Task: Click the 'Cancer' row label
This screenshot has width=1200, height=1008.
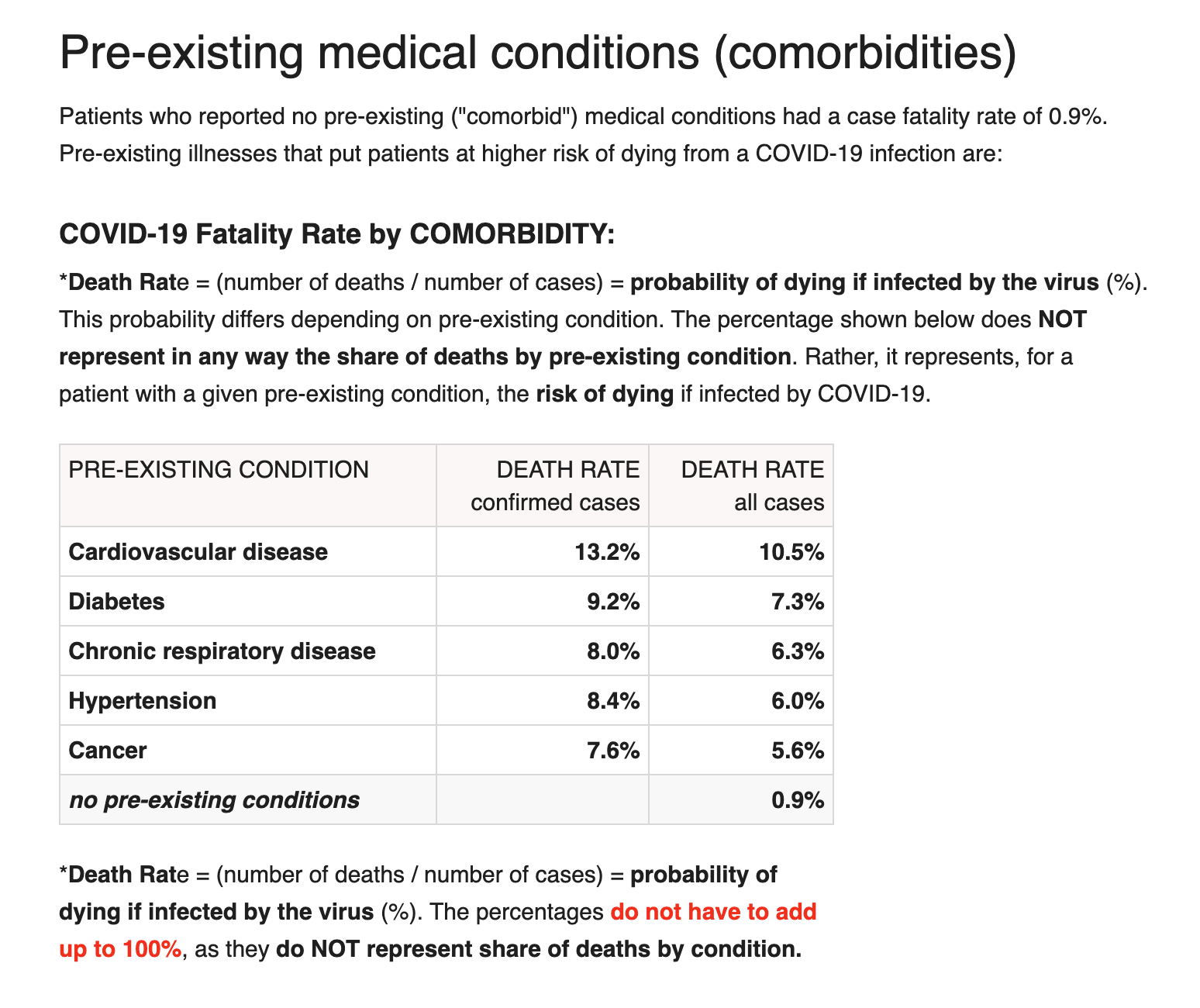Action: pos(108,751)
